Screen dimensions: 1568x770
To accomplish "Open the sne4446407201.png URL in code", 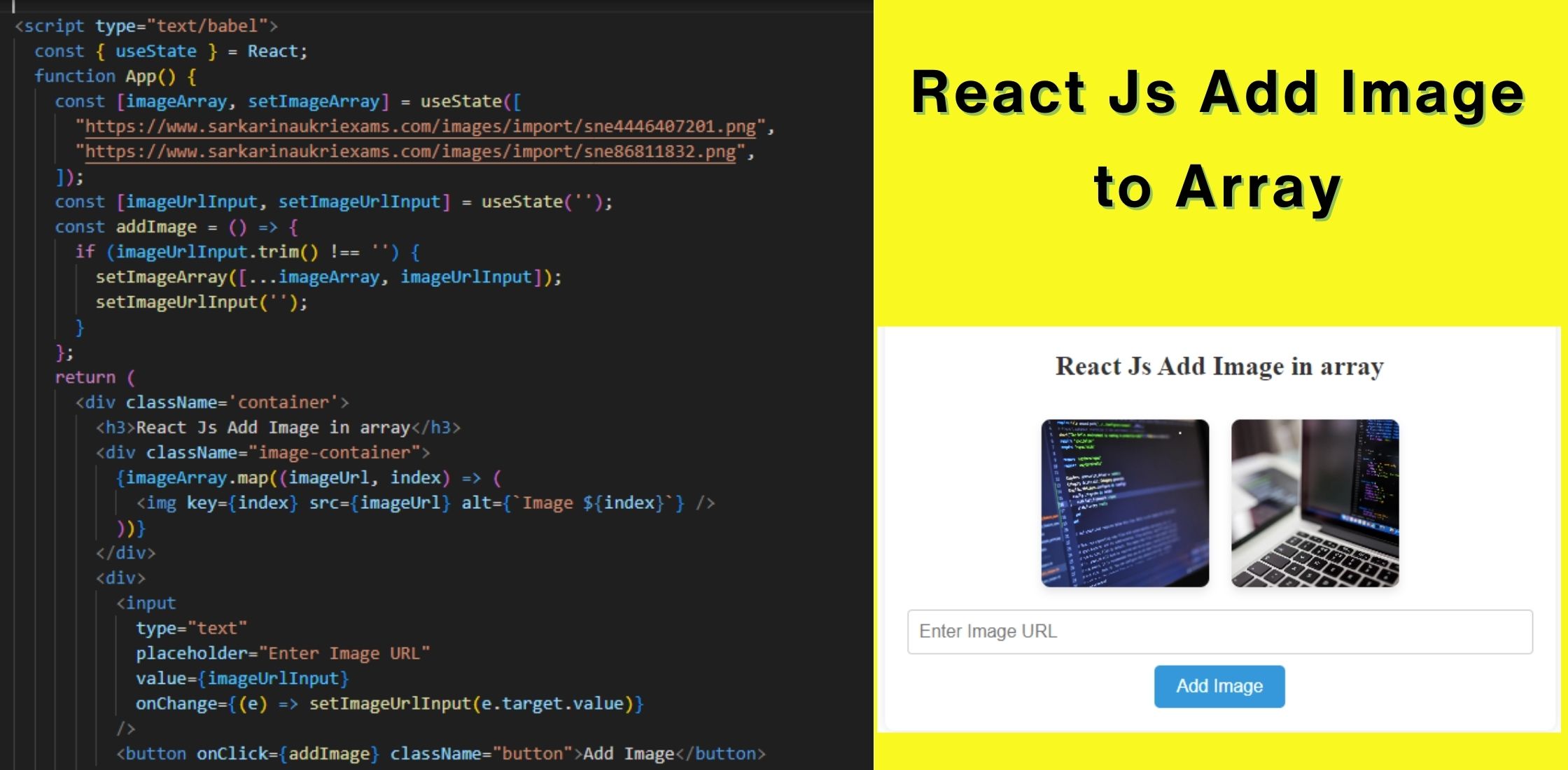I will [x=420, y=127].
